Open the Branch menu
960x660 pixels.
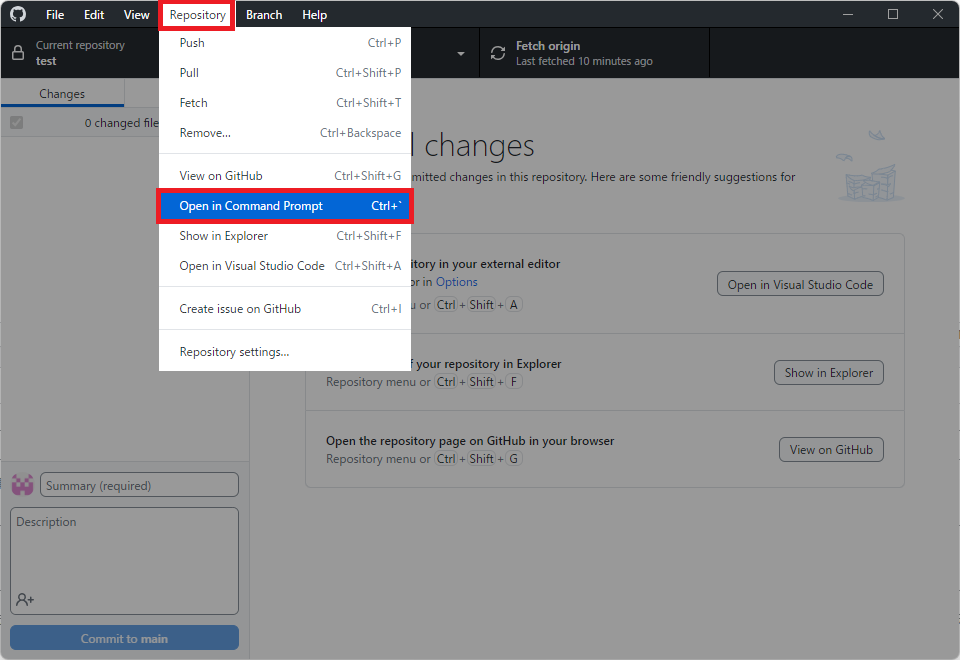(264, 15)
